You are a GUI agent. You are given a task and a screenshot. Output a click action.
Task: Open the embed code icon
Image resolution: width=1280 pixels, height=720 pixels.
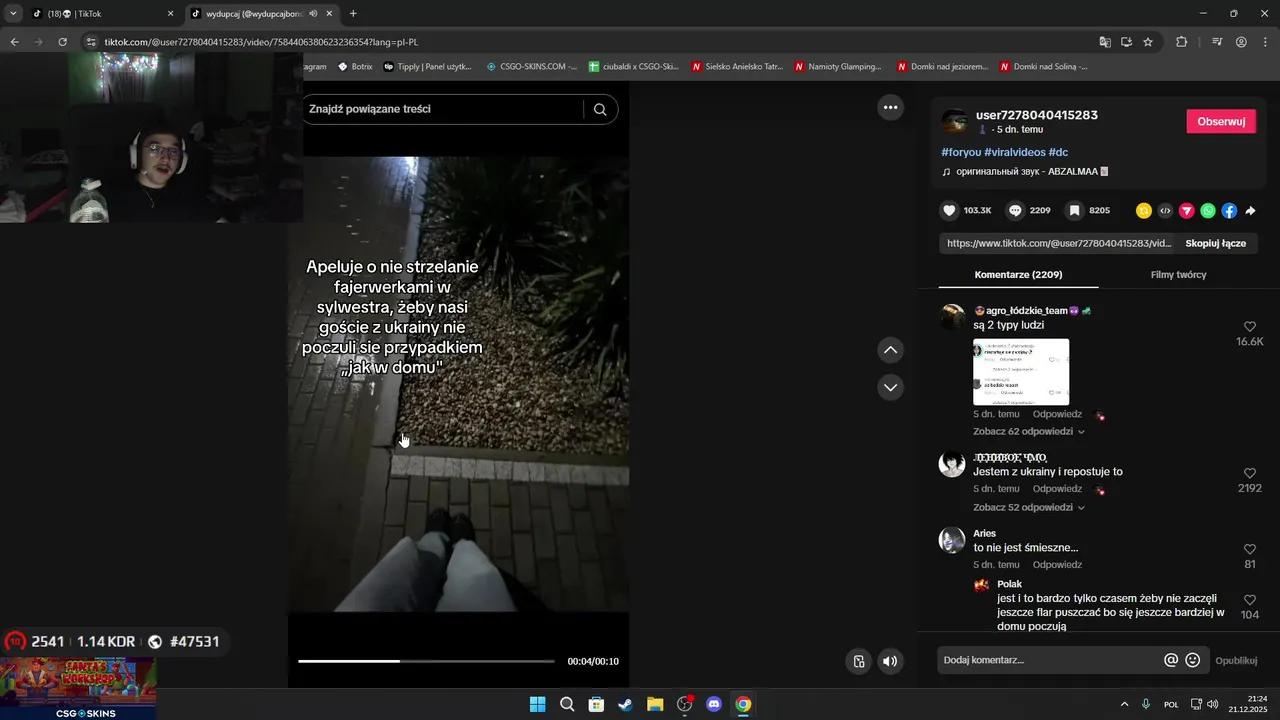click(1165, 211)
